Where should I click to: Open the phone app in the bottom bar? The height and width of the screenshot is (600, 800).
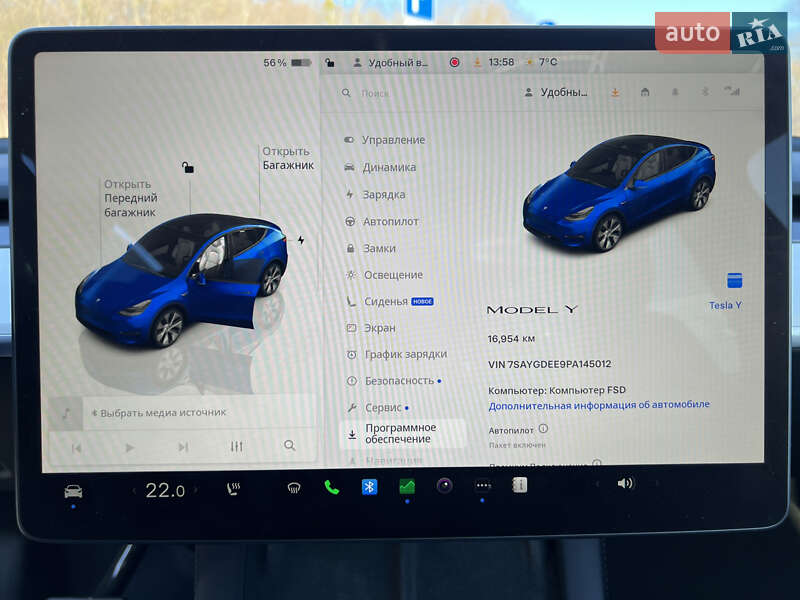330,487
